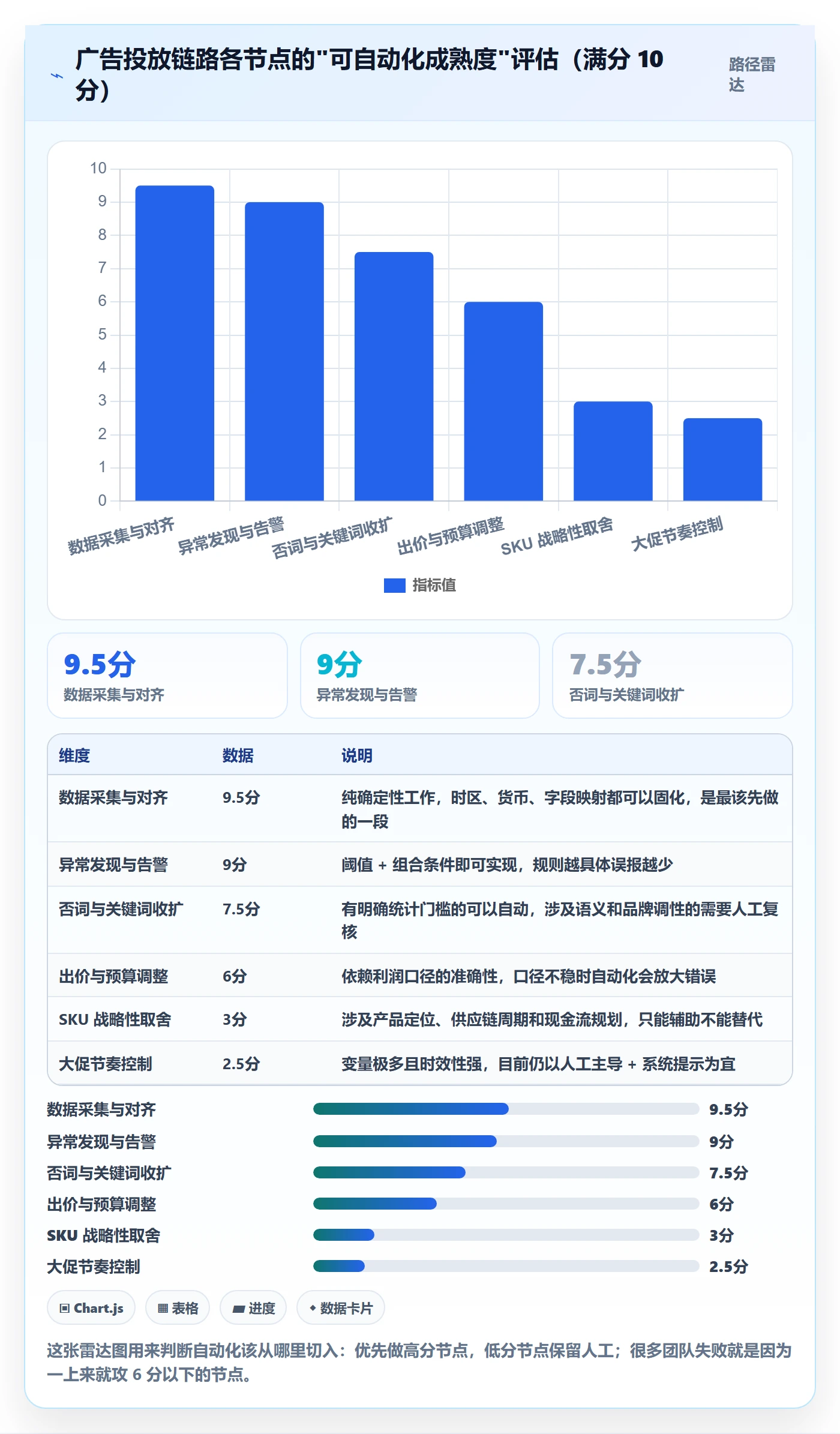Select table cell starting 纯确定性工作
The width and height of the screenshot is (840, 1434).
pos(560,809)
